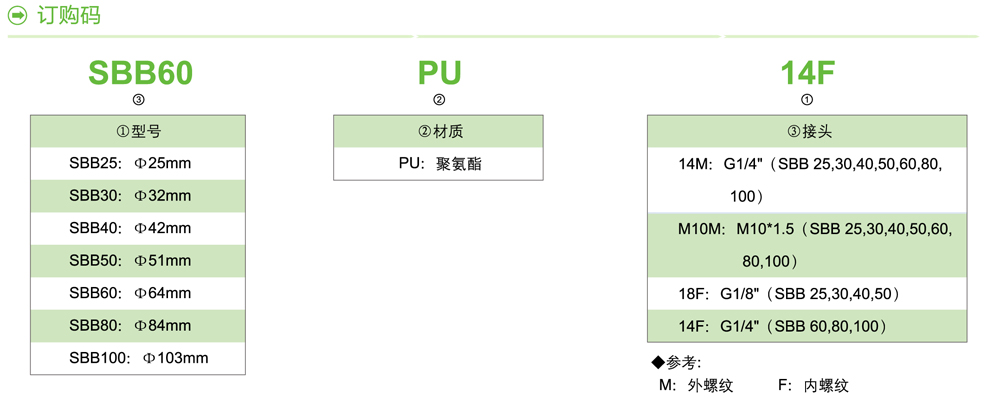Select the SBB60 order code heading
The width and height of the screenshot is (1000, 398).
pos(140,73)
